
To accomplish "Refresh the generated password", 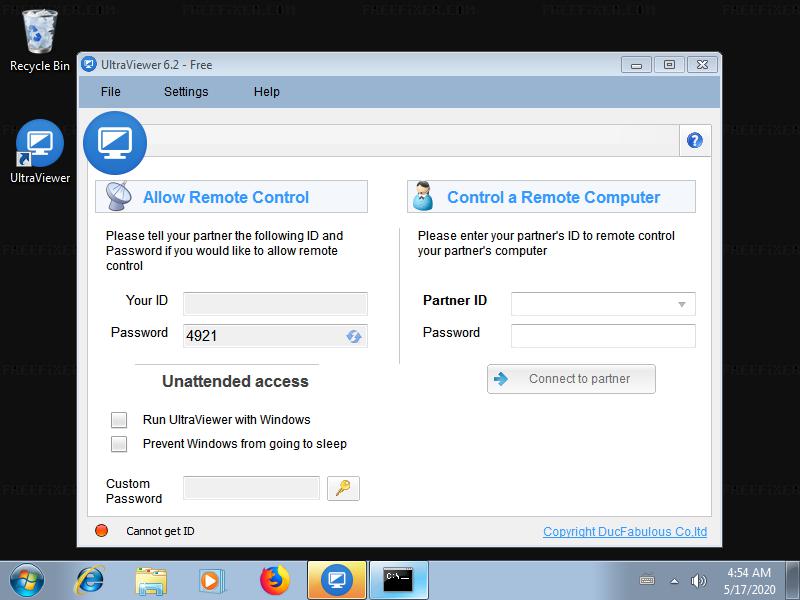I will tap(354, 336).
